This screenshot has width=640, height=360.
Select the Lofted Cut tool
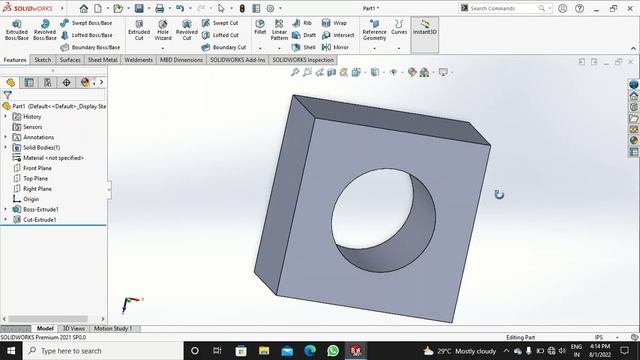point(220,36)
